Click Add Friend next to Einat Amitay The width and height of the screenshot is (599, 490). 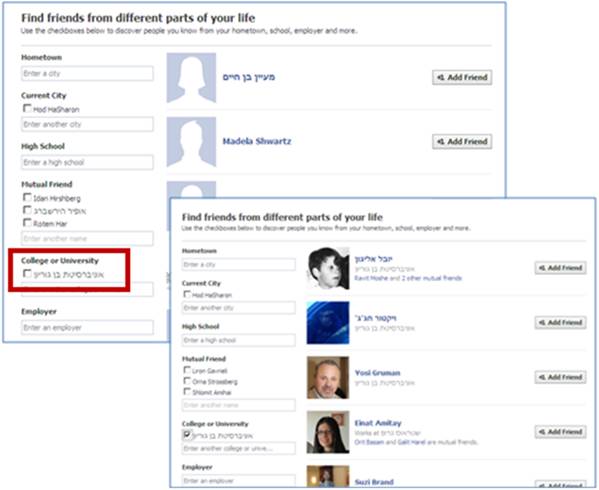coord(560,432)
